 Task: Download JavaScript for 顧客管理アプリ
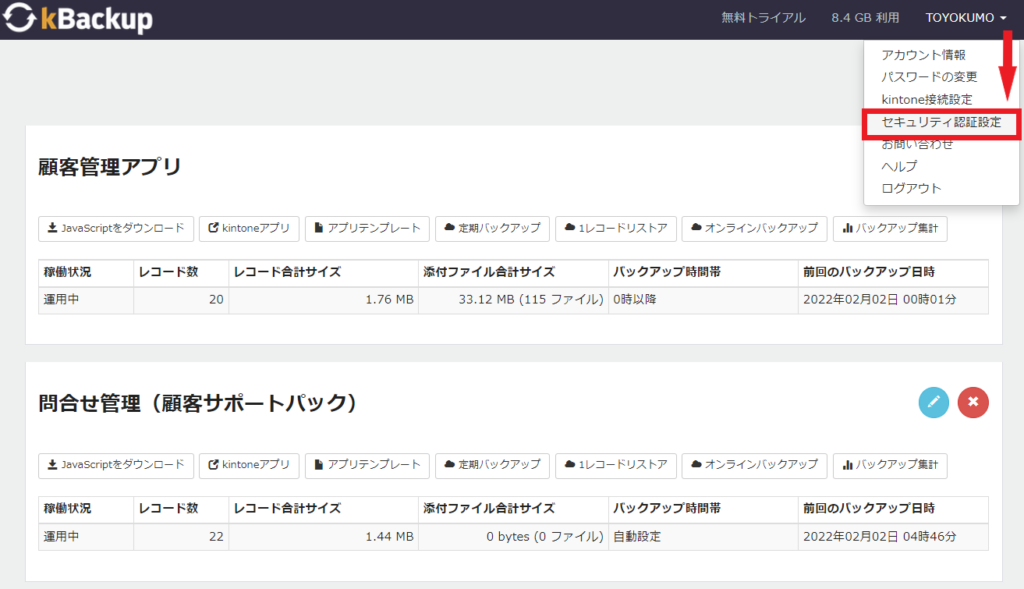(x=116, y=229)
